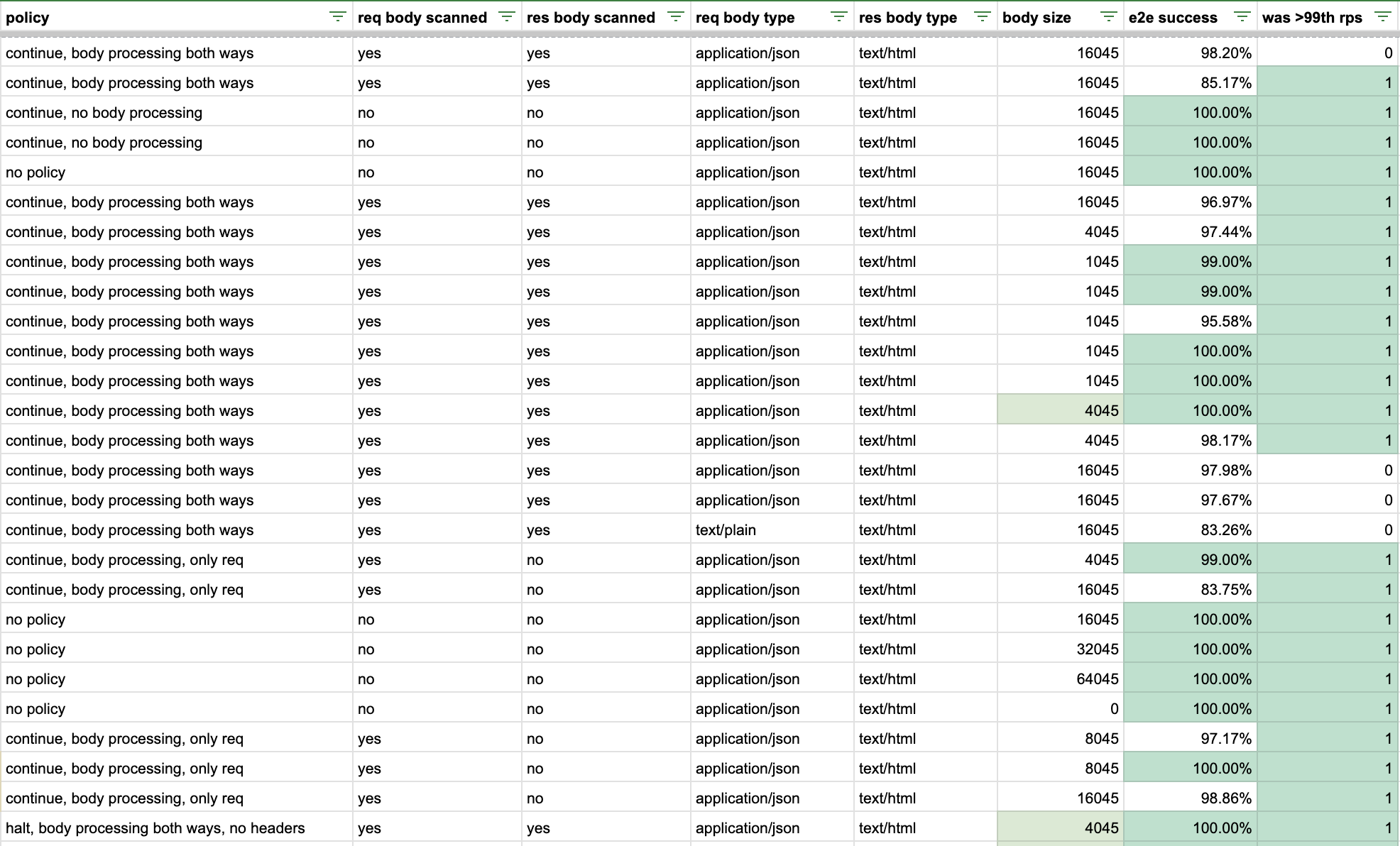1400x846 pixels.
Task: Select the 85.17% e2e success cell
Action: [x=1225, y=83]
